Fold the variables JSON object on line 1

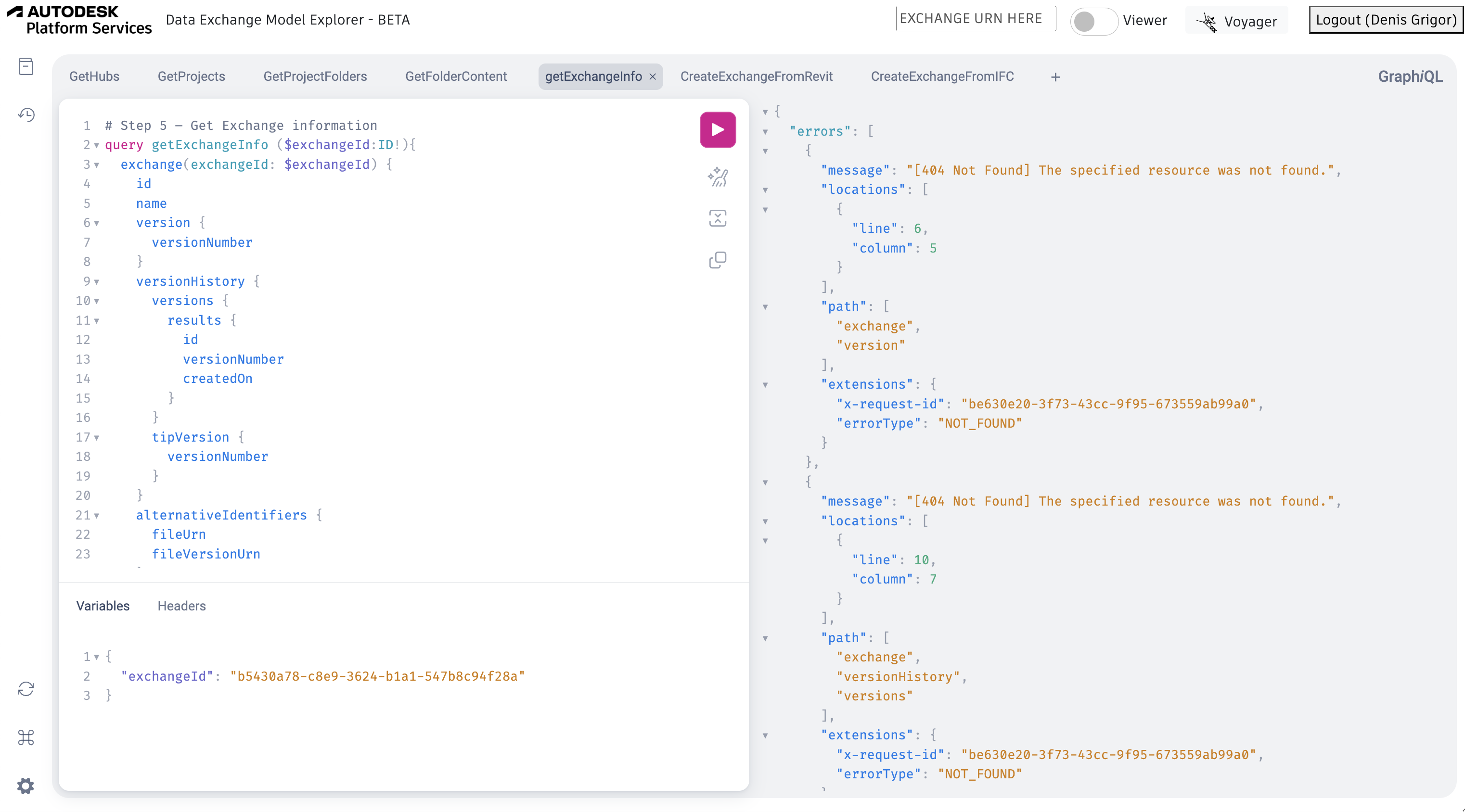point(97,657)
